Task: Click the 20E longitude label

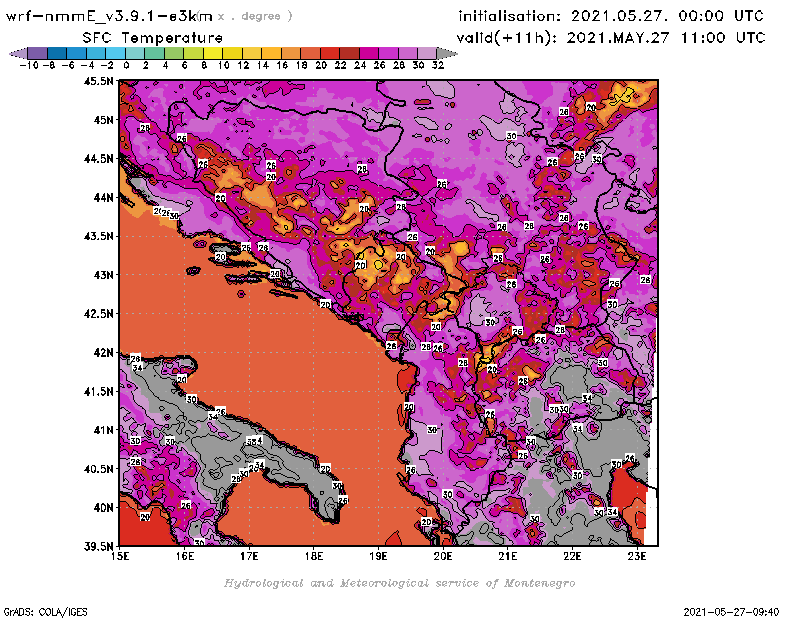Action: [443, 556]
